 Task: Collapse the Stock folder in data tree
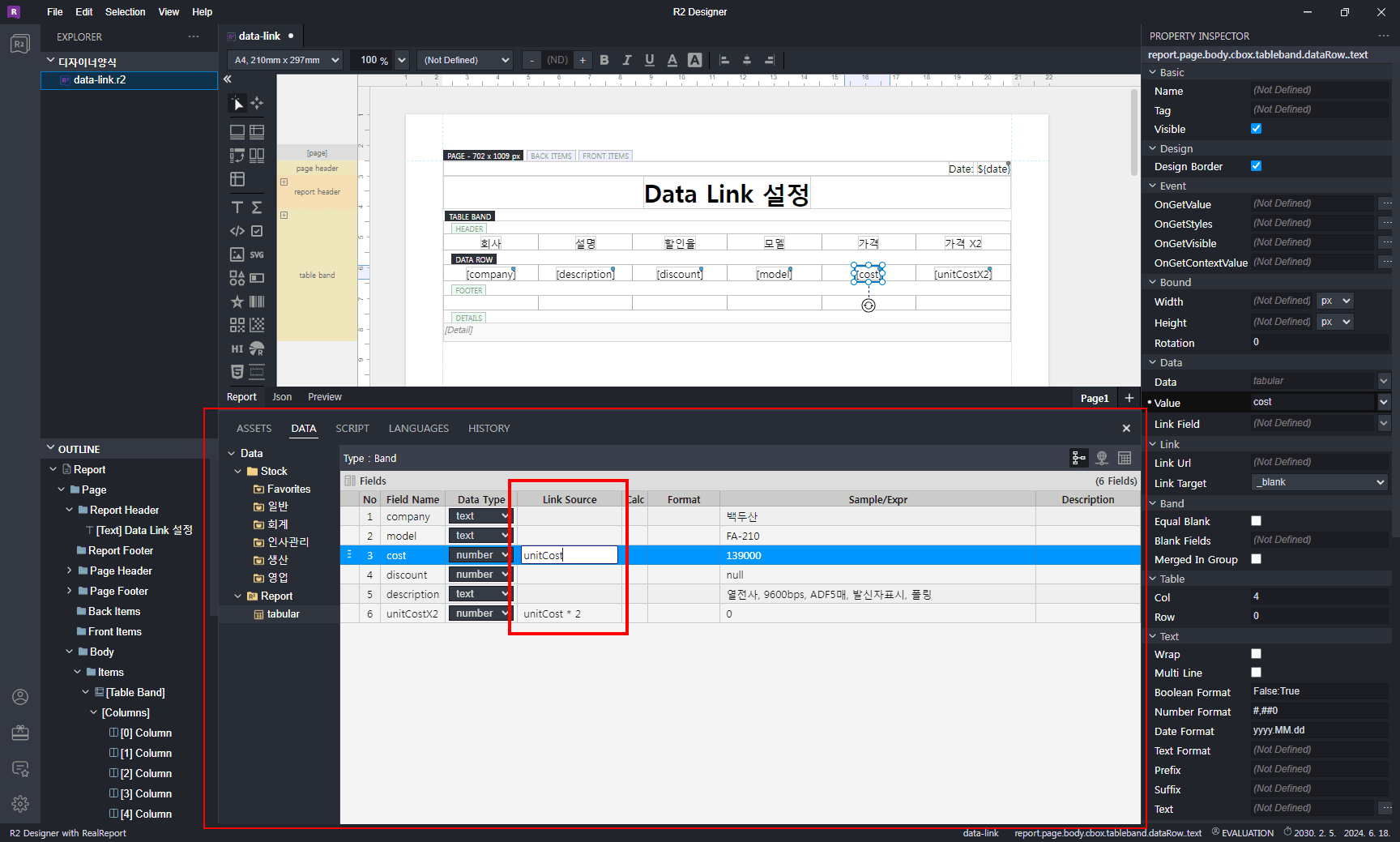pos(238,472)
